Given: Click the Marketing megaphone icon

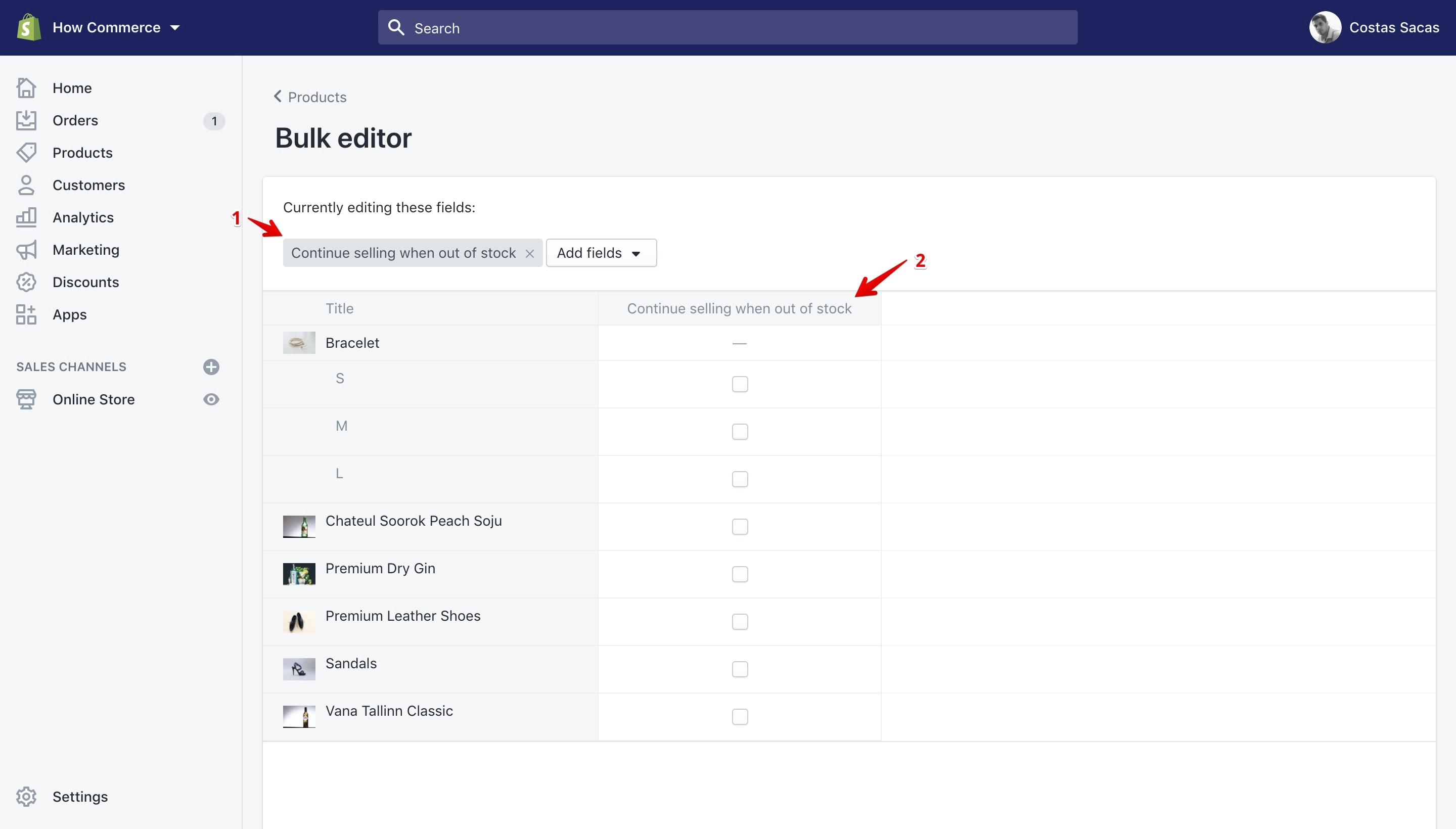Looking at the screenshot, I should coord(26,249).
